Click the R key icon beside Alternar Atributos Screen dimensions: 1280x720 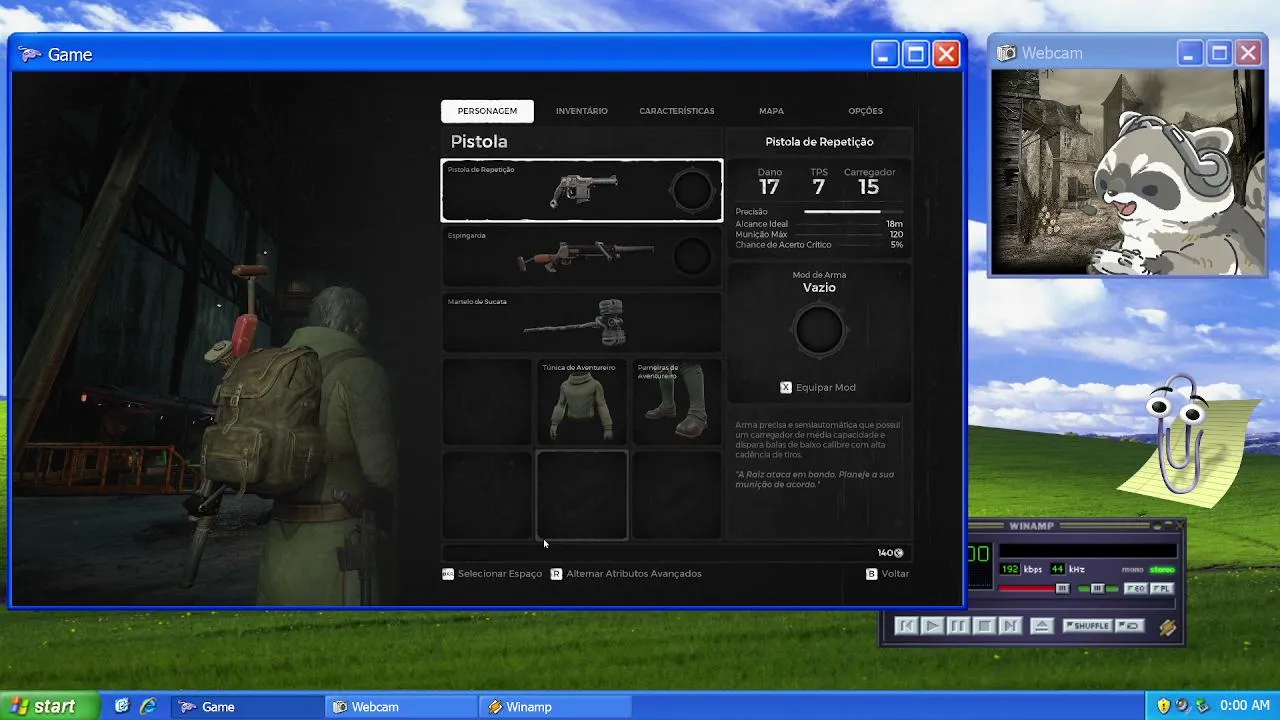556,574
